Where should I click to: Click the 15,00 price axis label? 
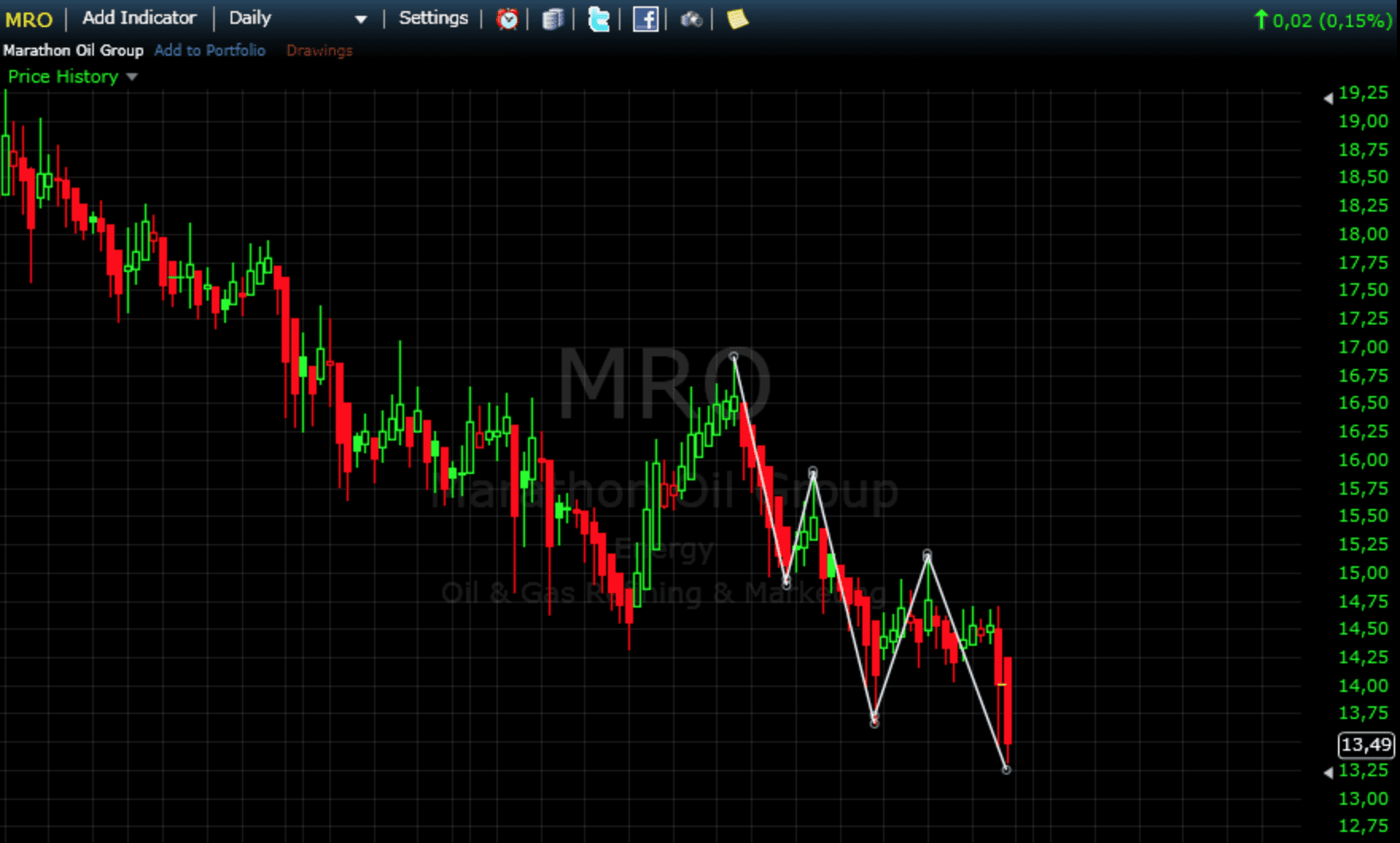(1363, 573)
